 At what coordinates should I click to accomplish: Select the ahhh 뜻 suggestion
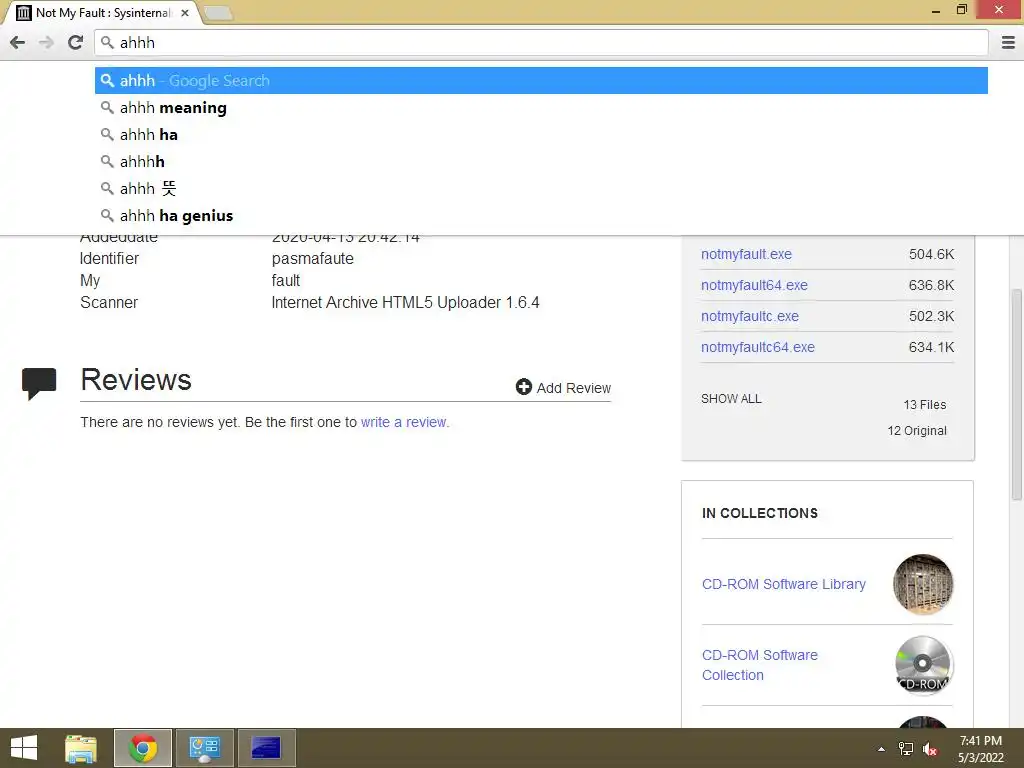click(x=541, y=189)
